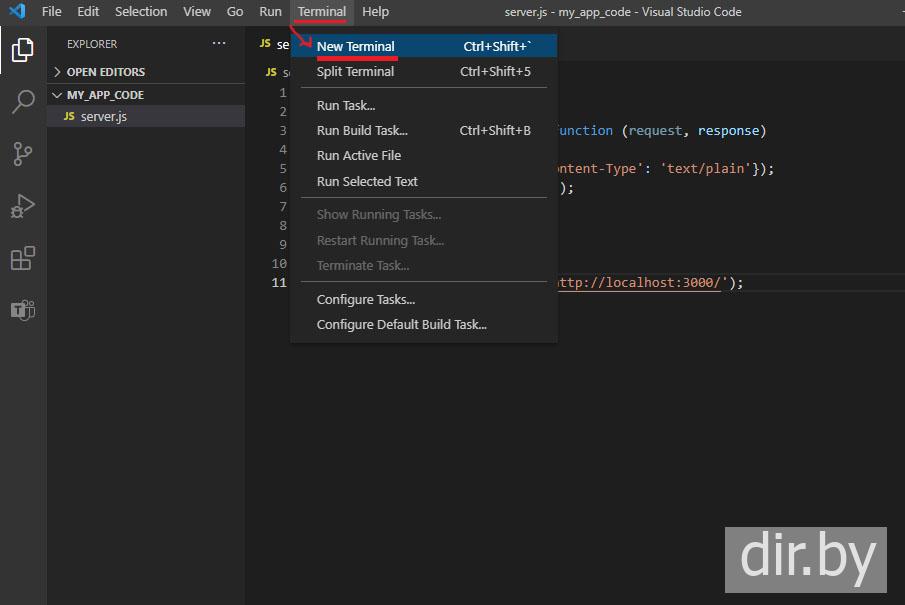Viewport: 905px width, 605px height.
Task: Choose Run Active File
Action: coord(359,155)
